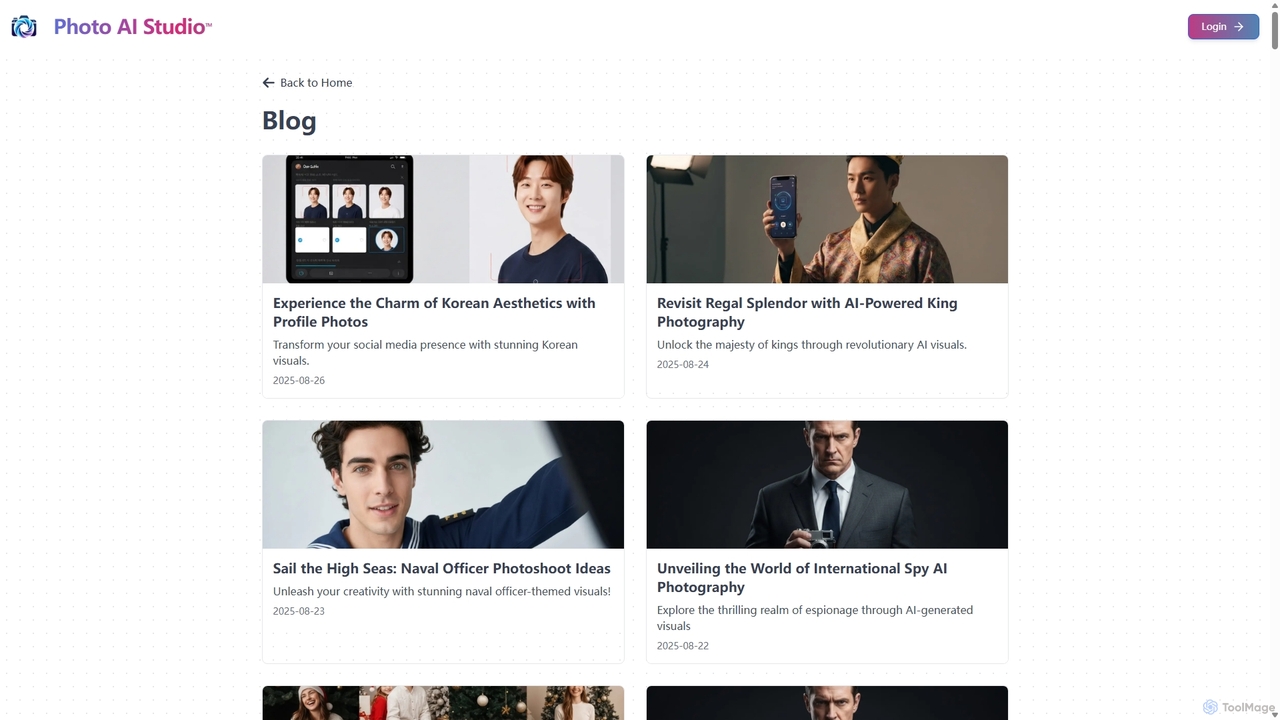
Task: Click the date 2025-08-22
Action: (683, 646)
